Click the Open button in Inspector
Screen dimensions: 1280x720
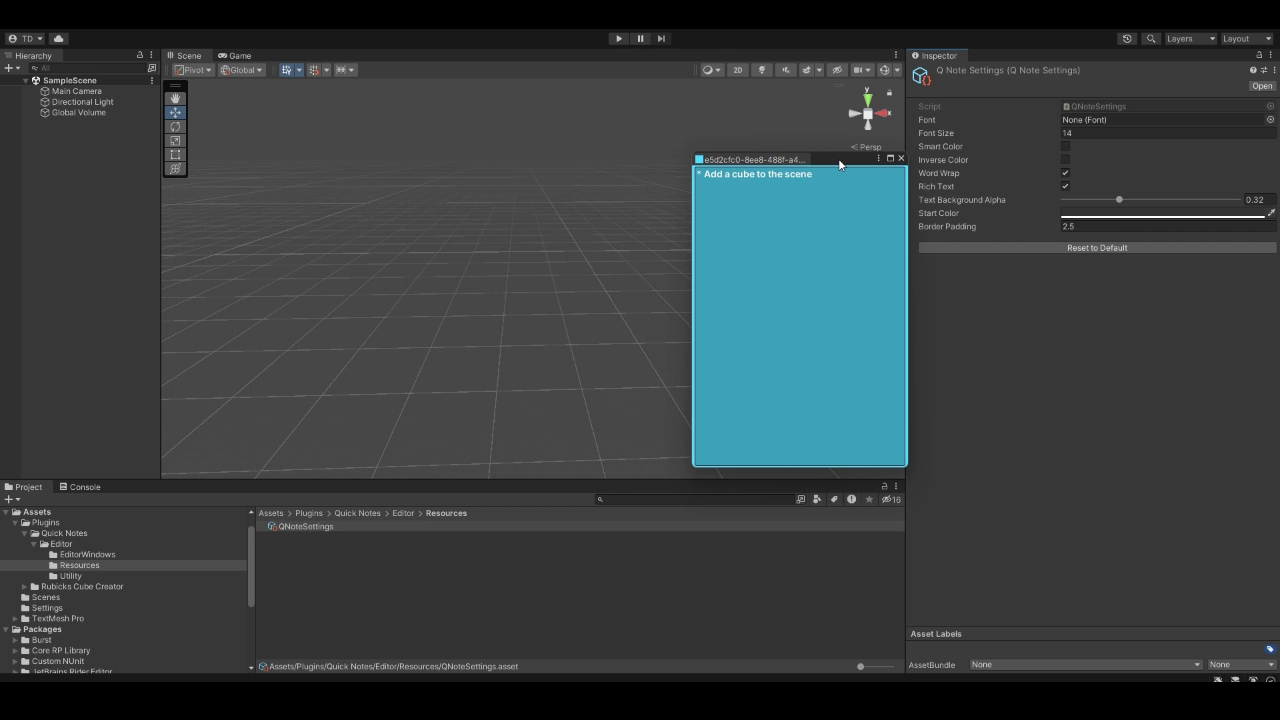tap(1262, 86)
